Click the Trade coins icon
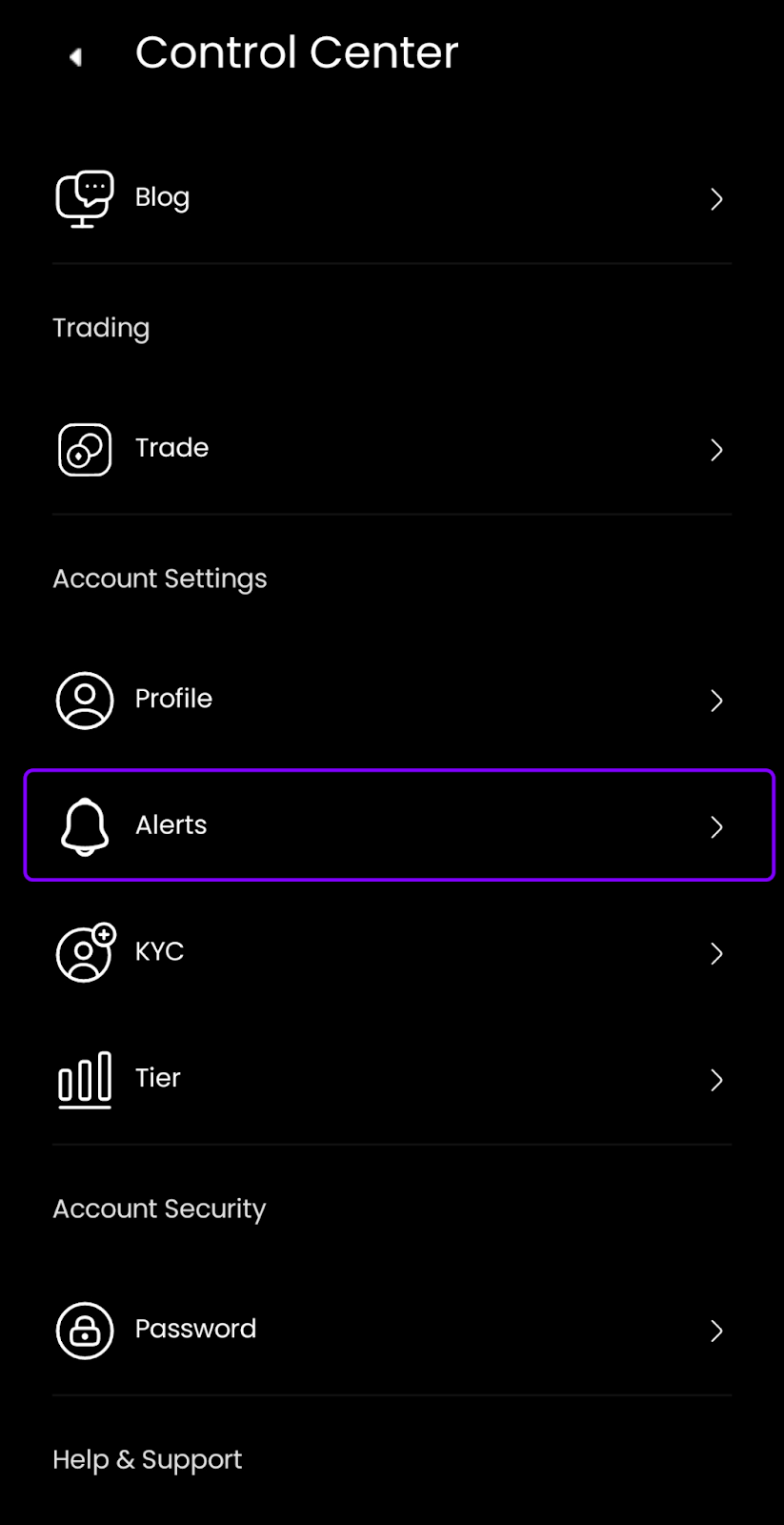This screenshot has height=1525, width=784. pos(85,450)
